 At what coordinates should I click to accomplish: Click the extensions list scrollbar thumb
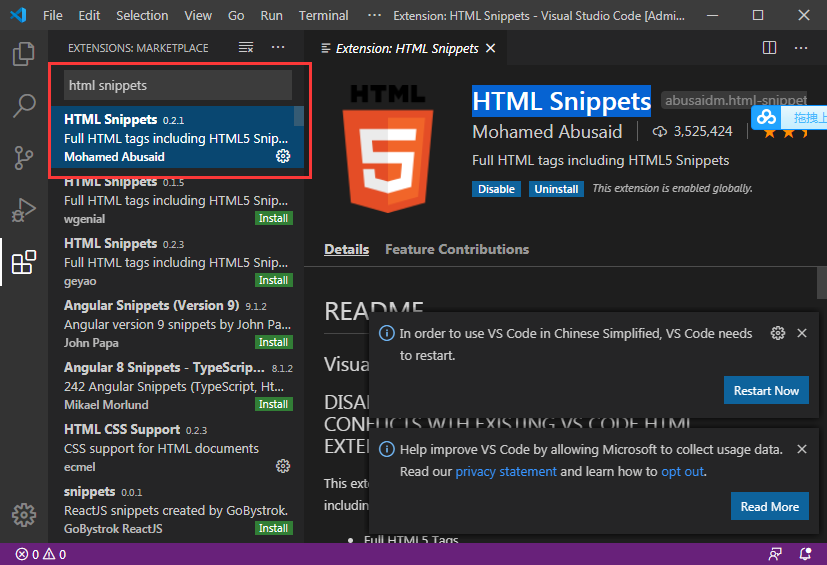tap(299, 116)
